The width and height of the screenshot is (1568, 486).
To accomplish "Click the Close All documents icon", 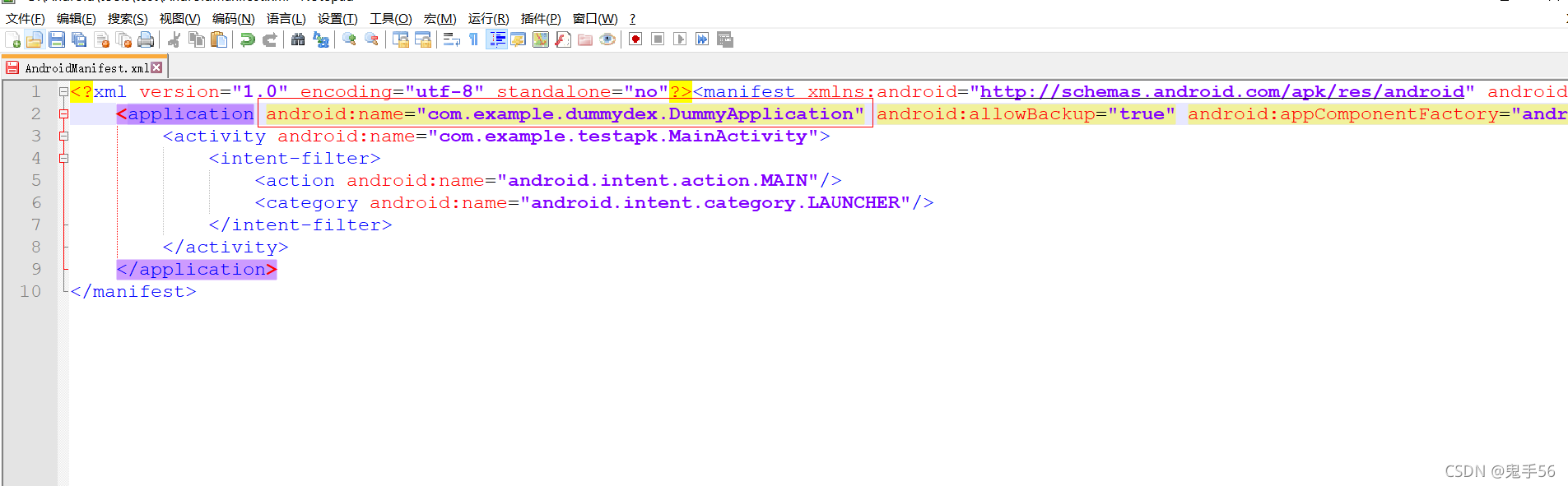I will (124, 39).
